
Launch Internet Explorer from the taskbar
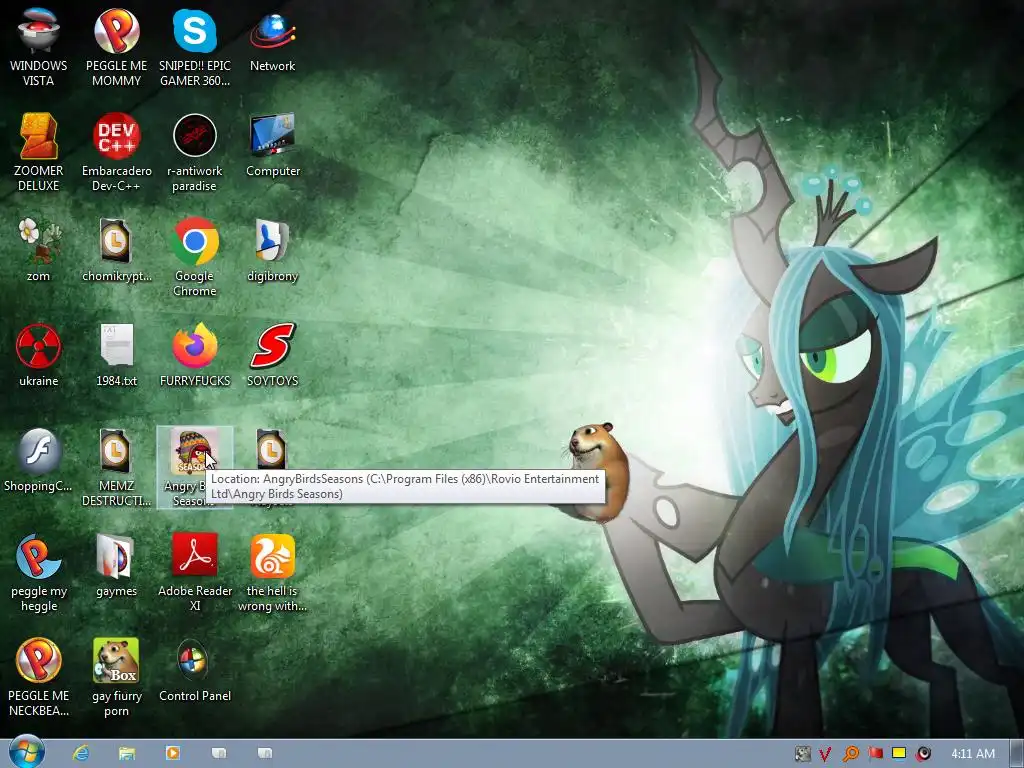[x=81, y=754]
